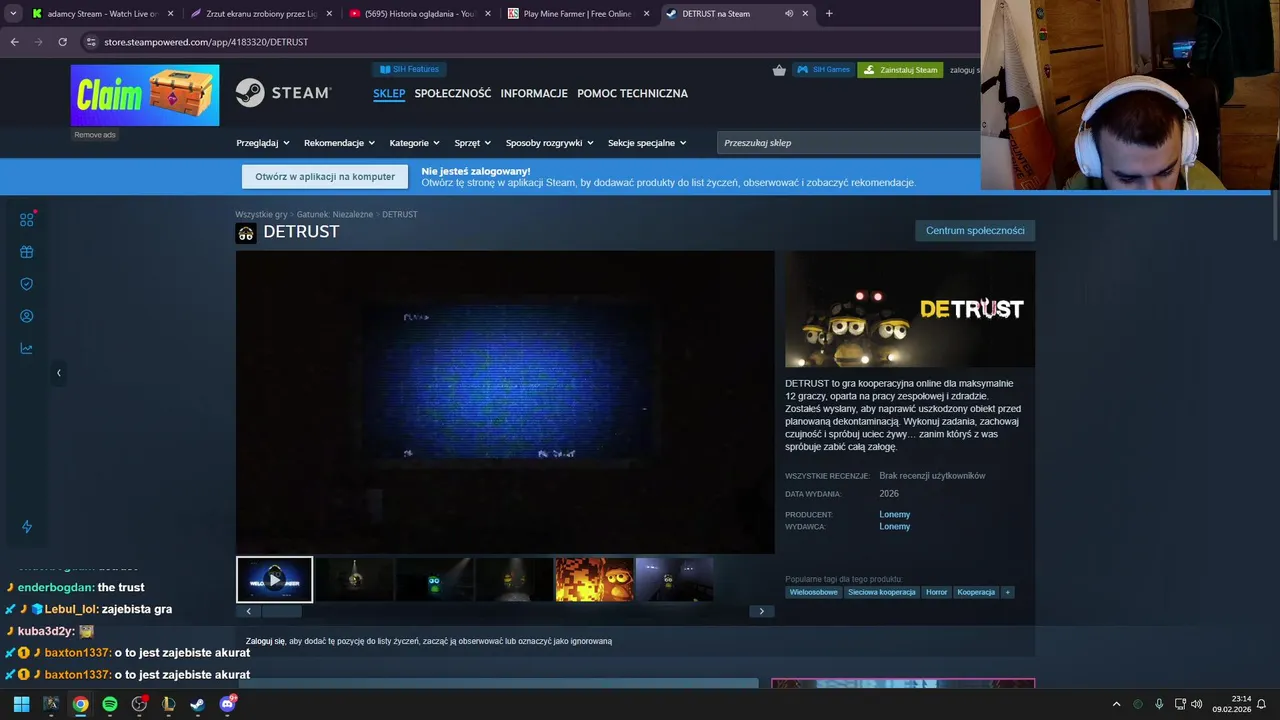Image resolution: width=1280 pixels, height=720 pixels.
Task: Open the Windows Start button
Action: coord(21,704)
